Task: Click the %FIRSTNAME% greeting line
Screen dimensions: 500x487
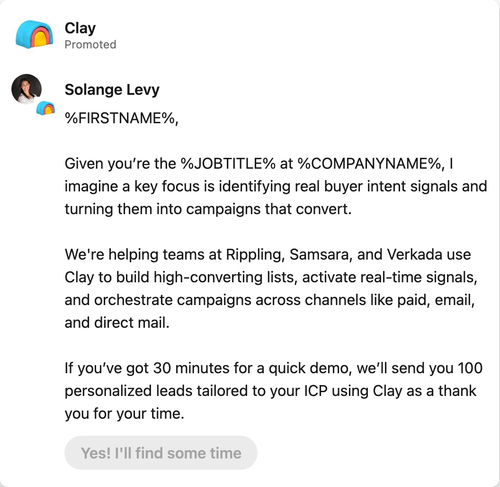Action: click(x=122, y=118)
